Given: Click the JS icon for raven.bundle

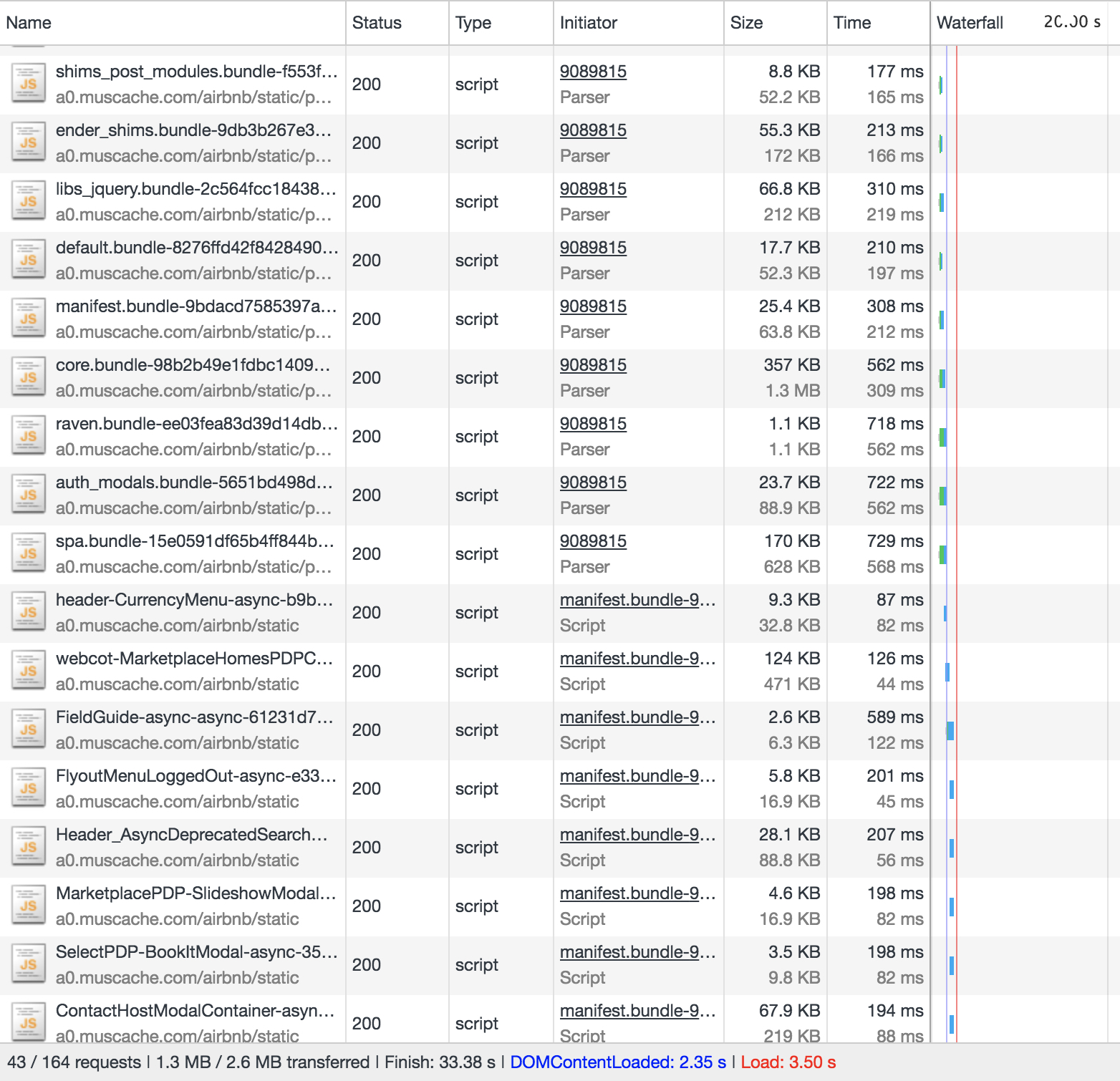Looking at the screenshot, I should click(x=29, y=436).
